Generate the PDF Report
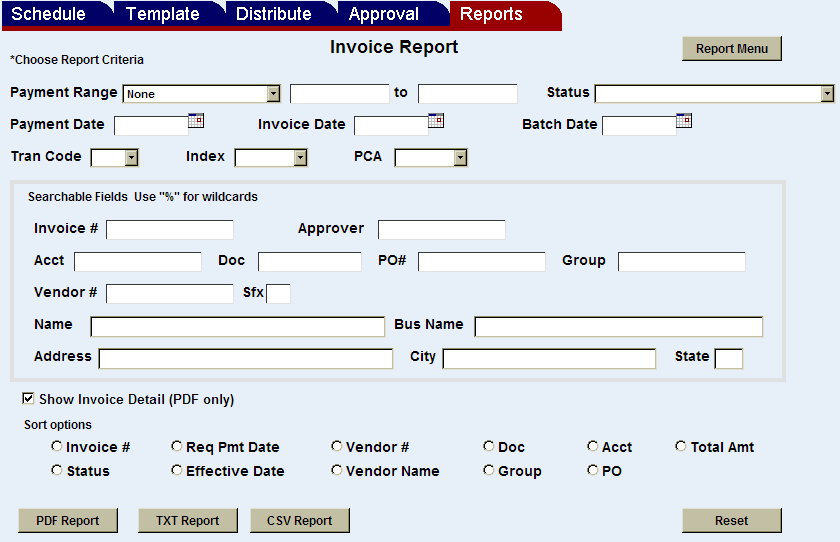The width and height of the screenshot is (840, 542). click(x=68, y=521)
